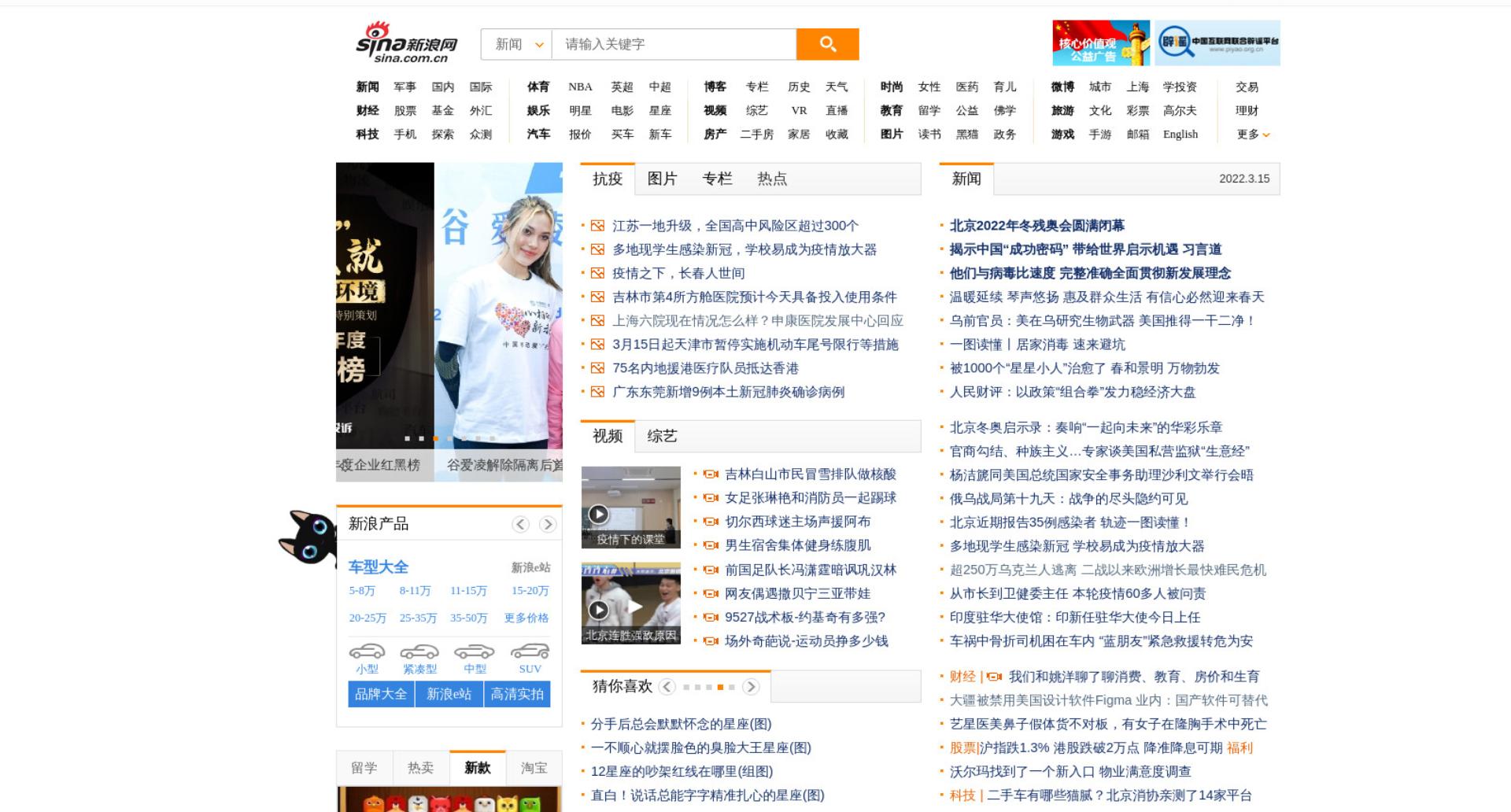Open 75名内地援港医疗队员抵达香港 article
This screenshot has width=1511, height=812.
click(x=705, y=368)
